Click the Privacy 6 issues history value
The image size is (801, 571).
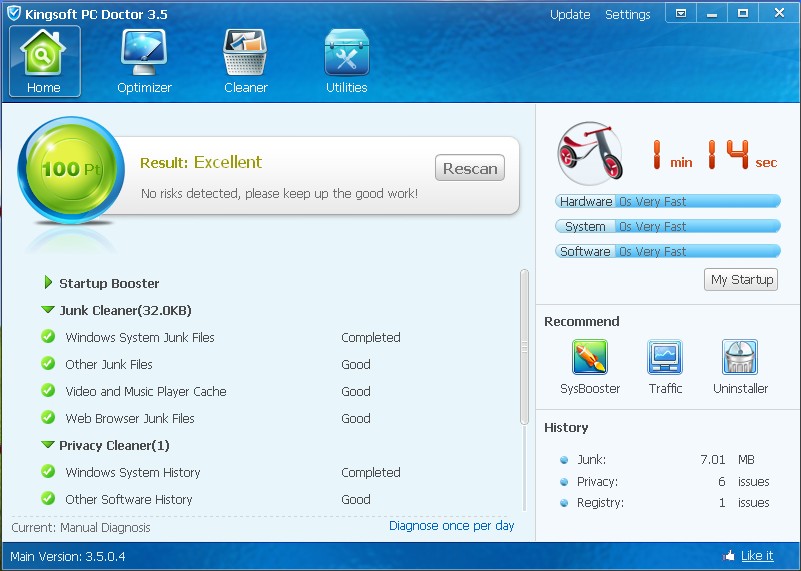(744, 482)
